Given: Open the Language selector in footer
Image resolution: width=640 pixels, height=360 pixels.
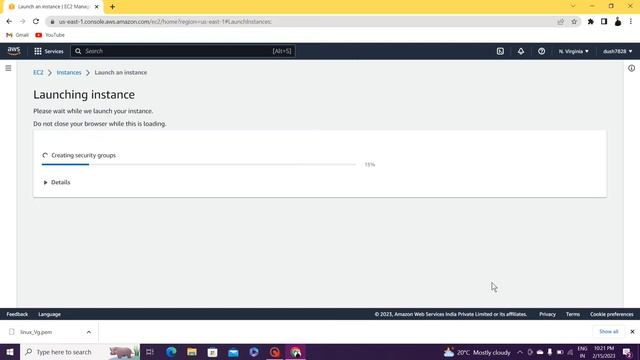Looking at the screenshot, I should click(49, 314).
